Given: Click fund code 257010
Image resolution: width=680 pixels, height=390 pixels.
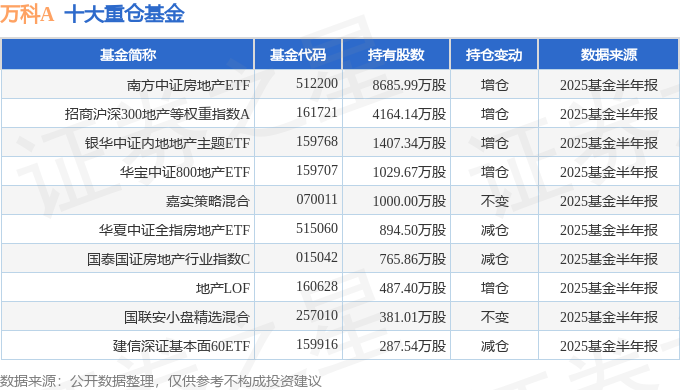Looking at the screenshot, I should [x=317, y=315].
